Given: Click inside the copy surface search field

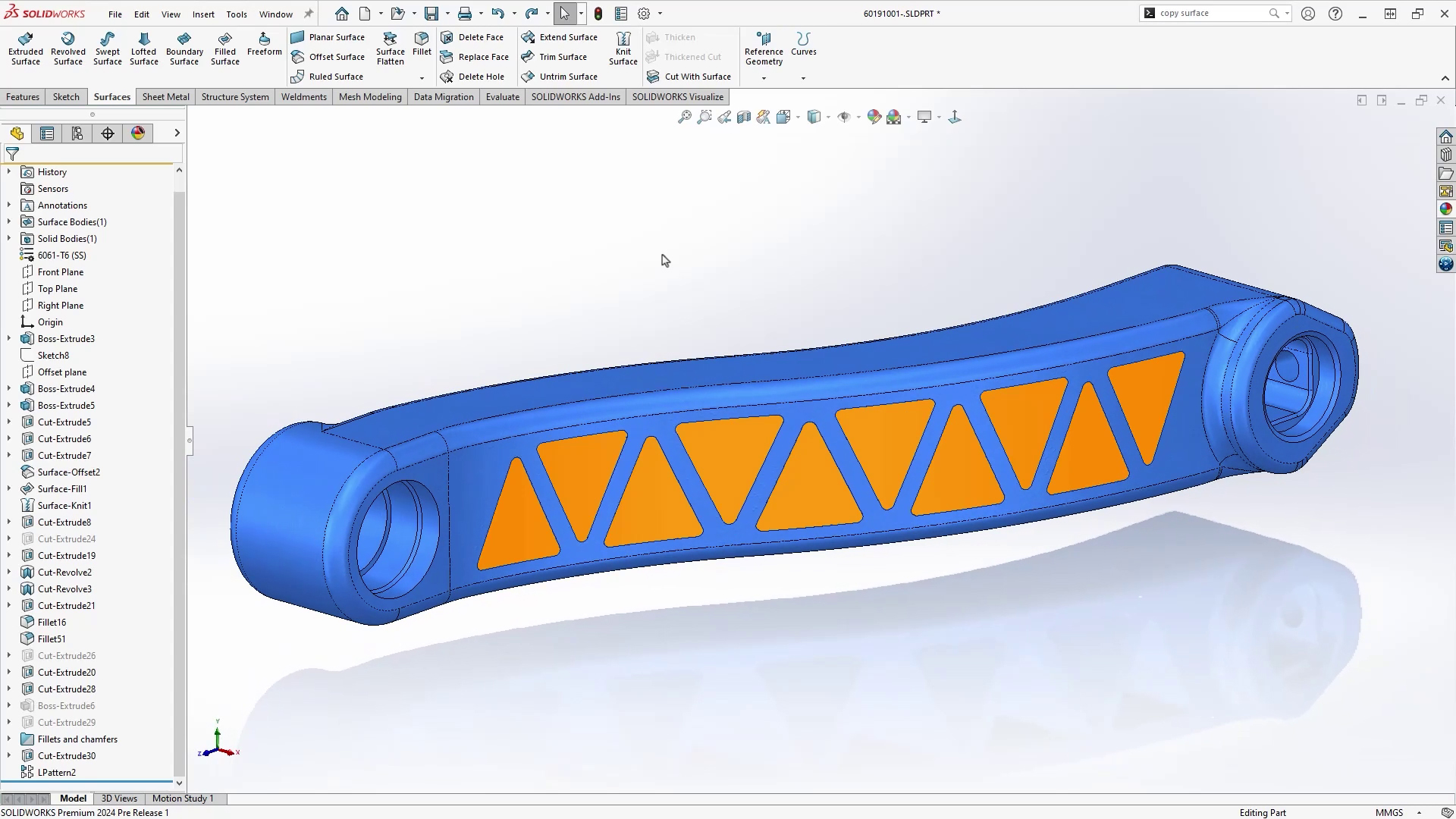Looking at the screenshot, I should coord(1206,13).
